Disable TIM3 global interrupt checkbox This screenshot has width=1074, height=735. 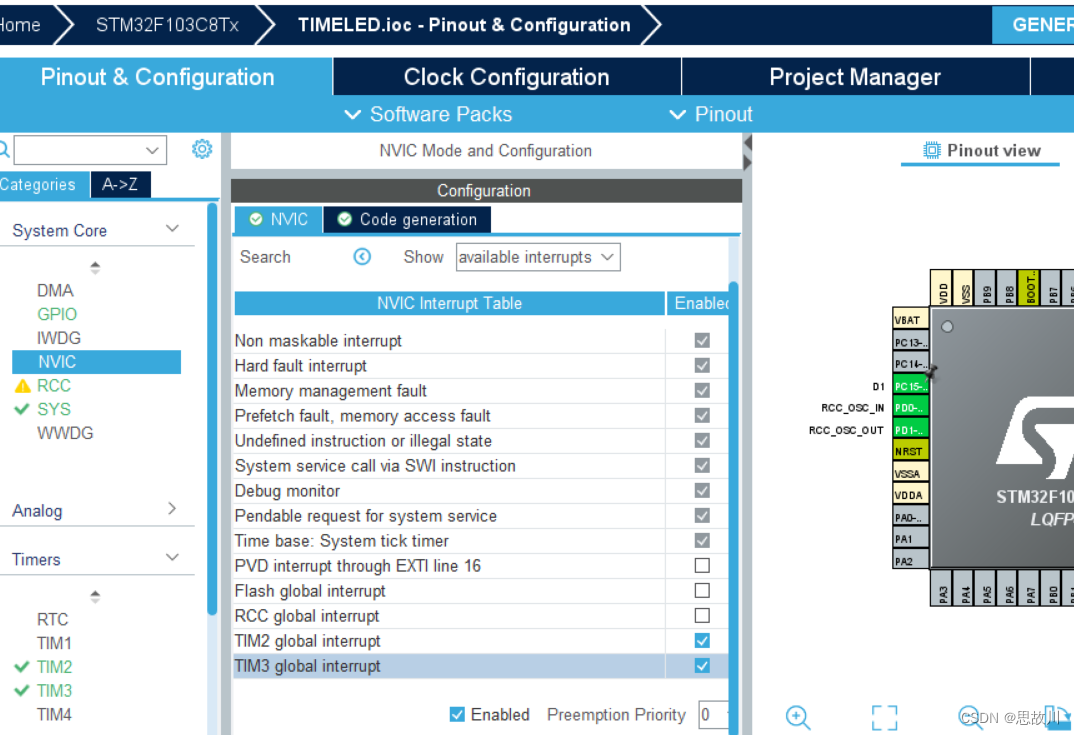pos(702,665)
